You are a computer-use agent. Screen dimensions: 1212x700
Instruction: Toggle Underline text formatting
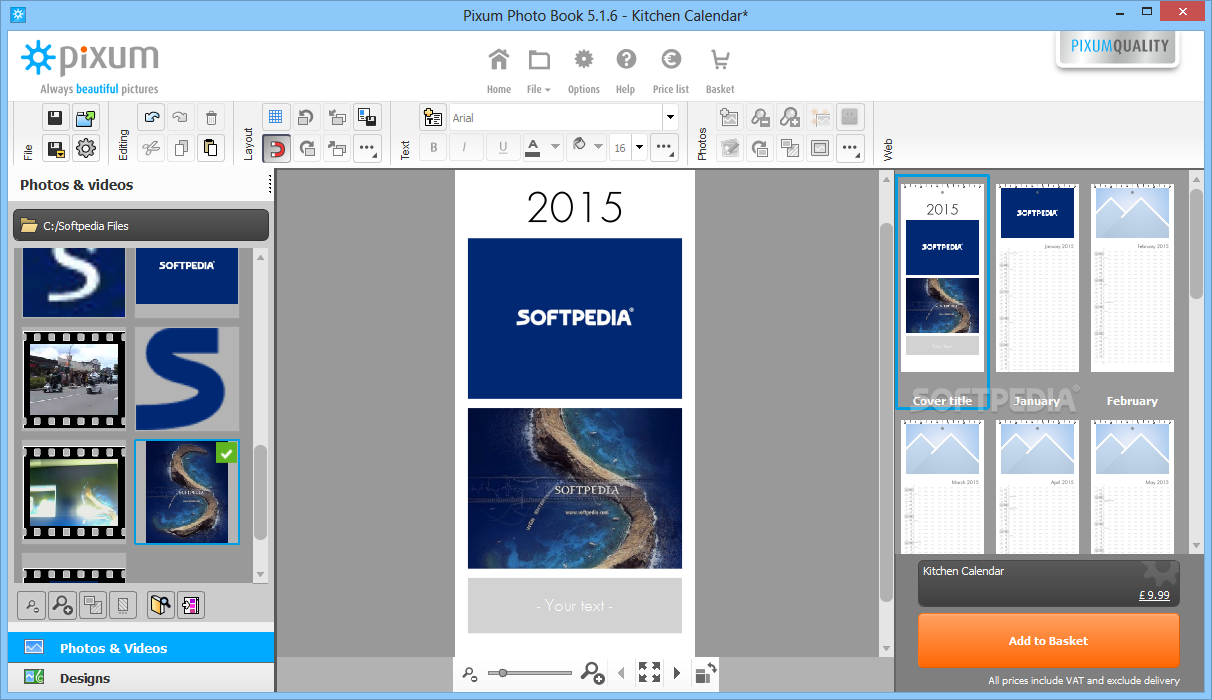[502, 148]
